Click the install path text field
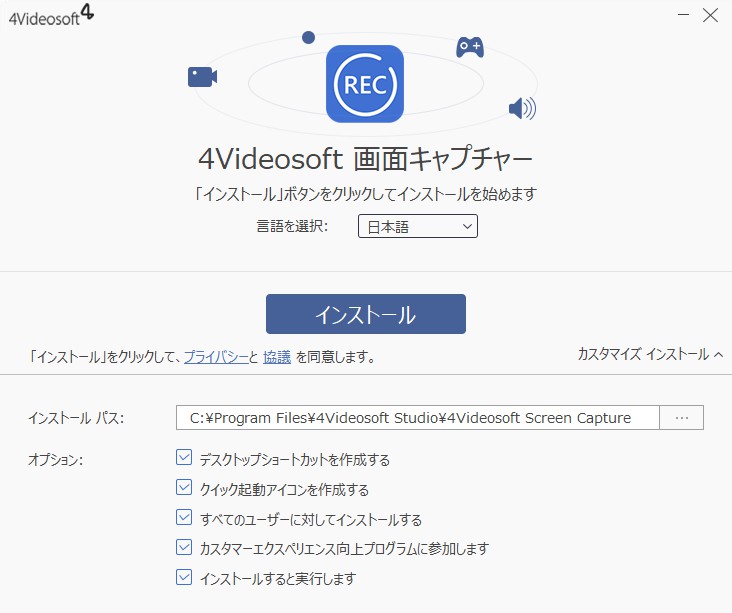 [x=418, y=417]
